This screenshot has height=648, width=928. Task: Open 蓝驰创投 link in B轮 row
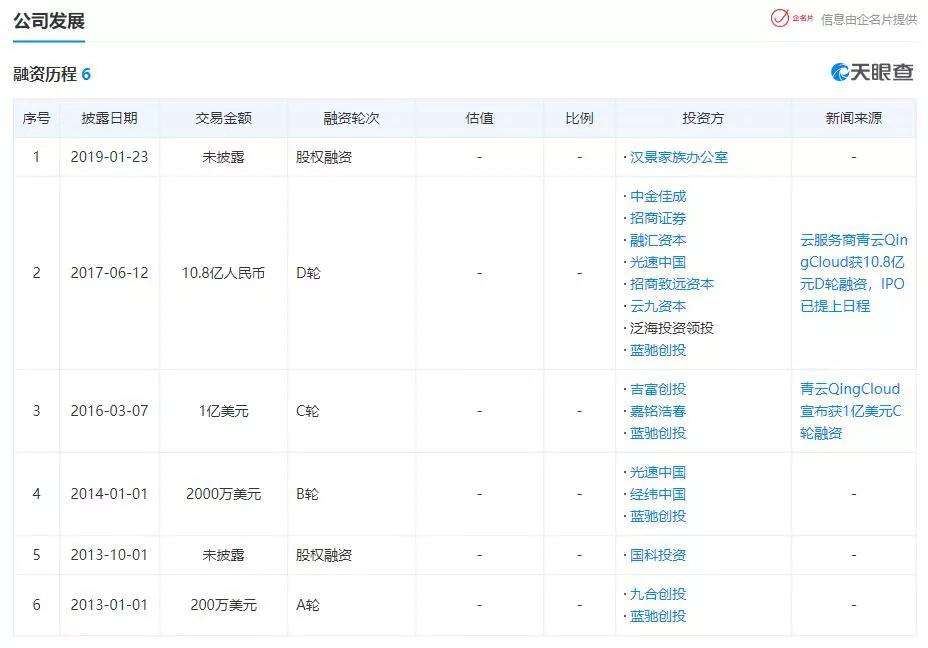(x=658, y=516)
